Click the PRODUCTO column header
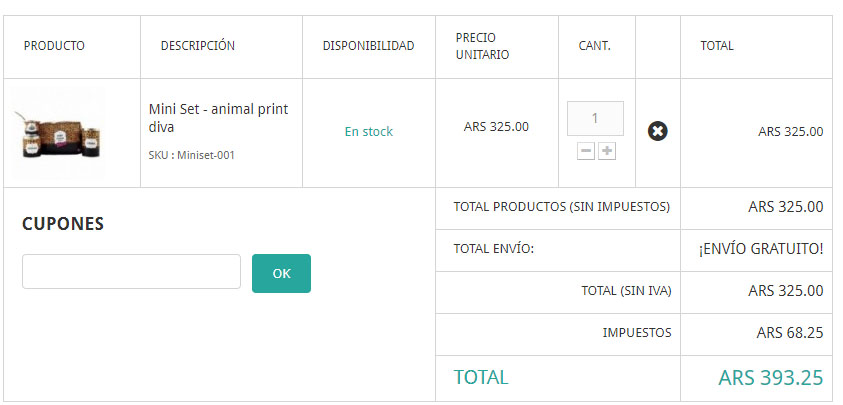 [54, 46]
